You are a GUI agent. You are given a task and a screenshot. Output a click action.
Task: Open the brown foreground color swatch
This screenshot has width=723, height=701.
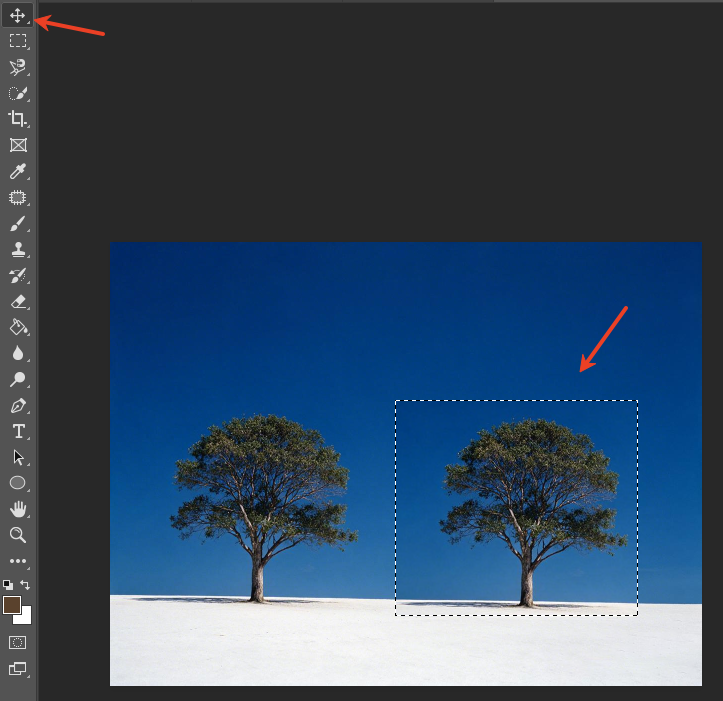click(x=12, y=605)
